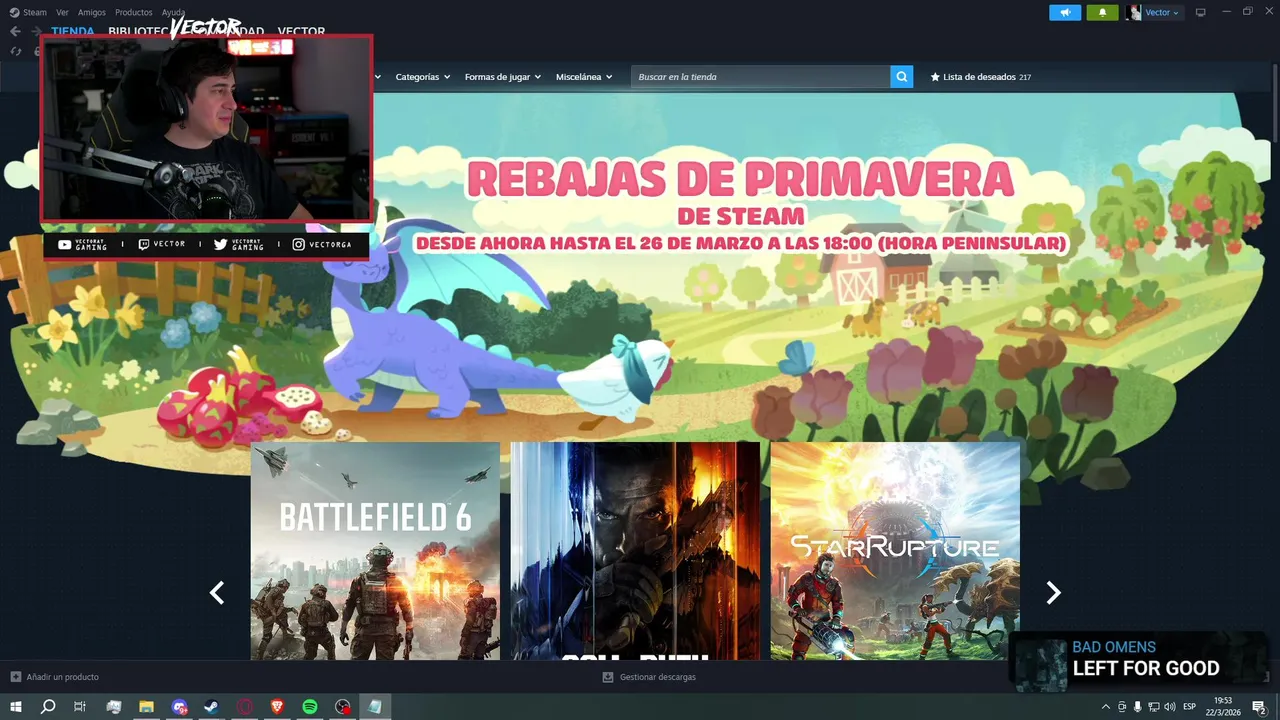
Task: Open Task View on the taskbar
Action: click(x=80, y=707)
